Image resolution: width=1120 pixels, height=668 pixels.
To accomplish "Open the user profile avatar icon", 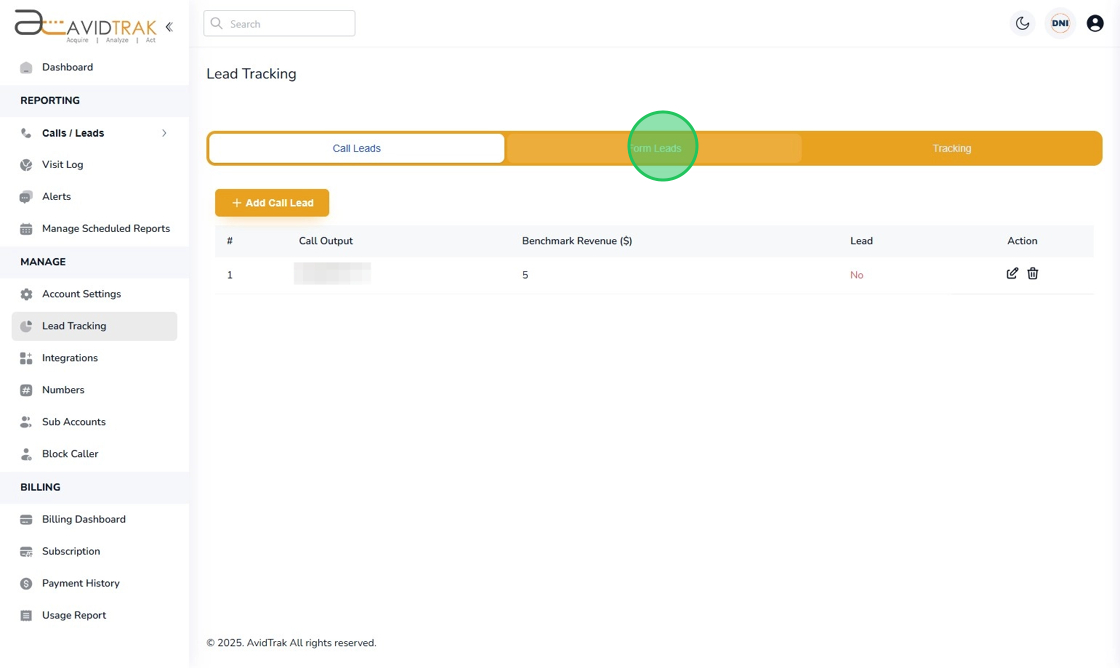I will (x=1095, y=24).
